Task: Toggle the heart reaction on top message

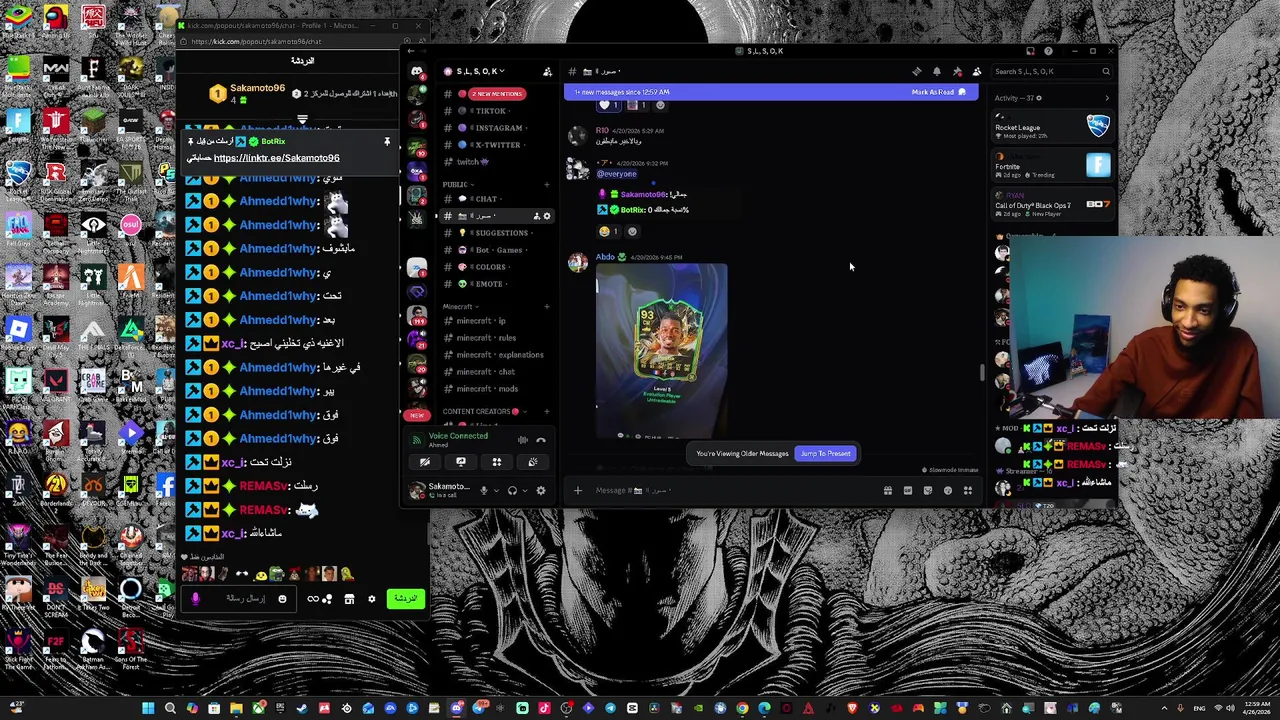Action: [x=609, y=105]
